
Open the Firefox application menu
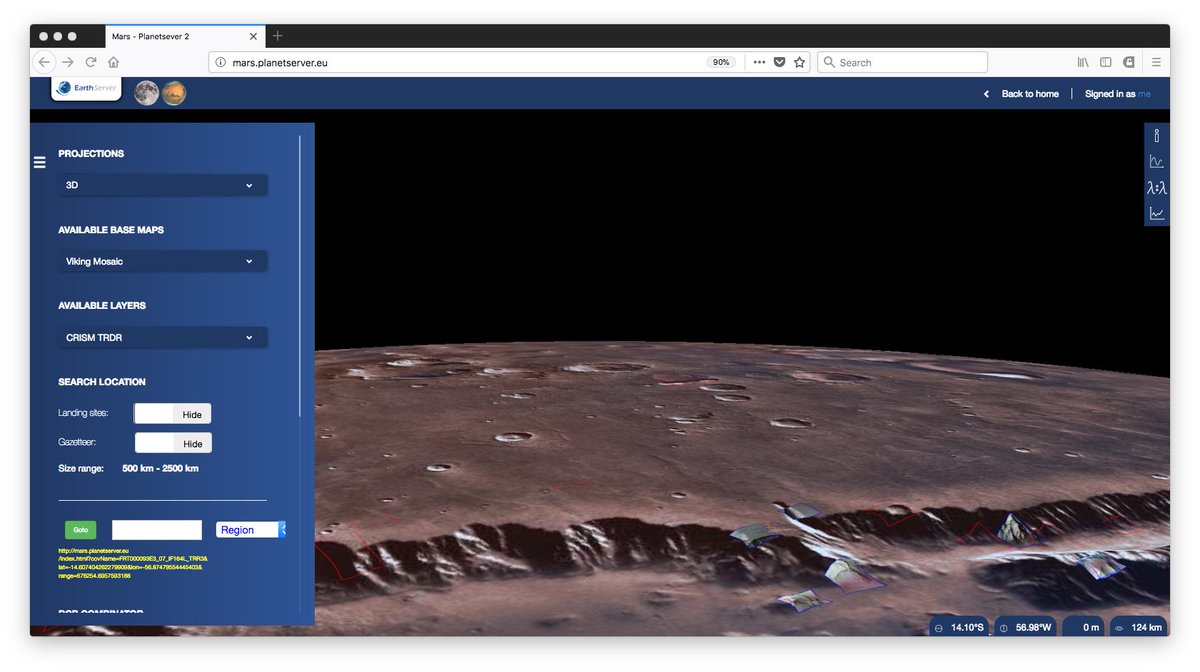click(x=1157, y=61)
